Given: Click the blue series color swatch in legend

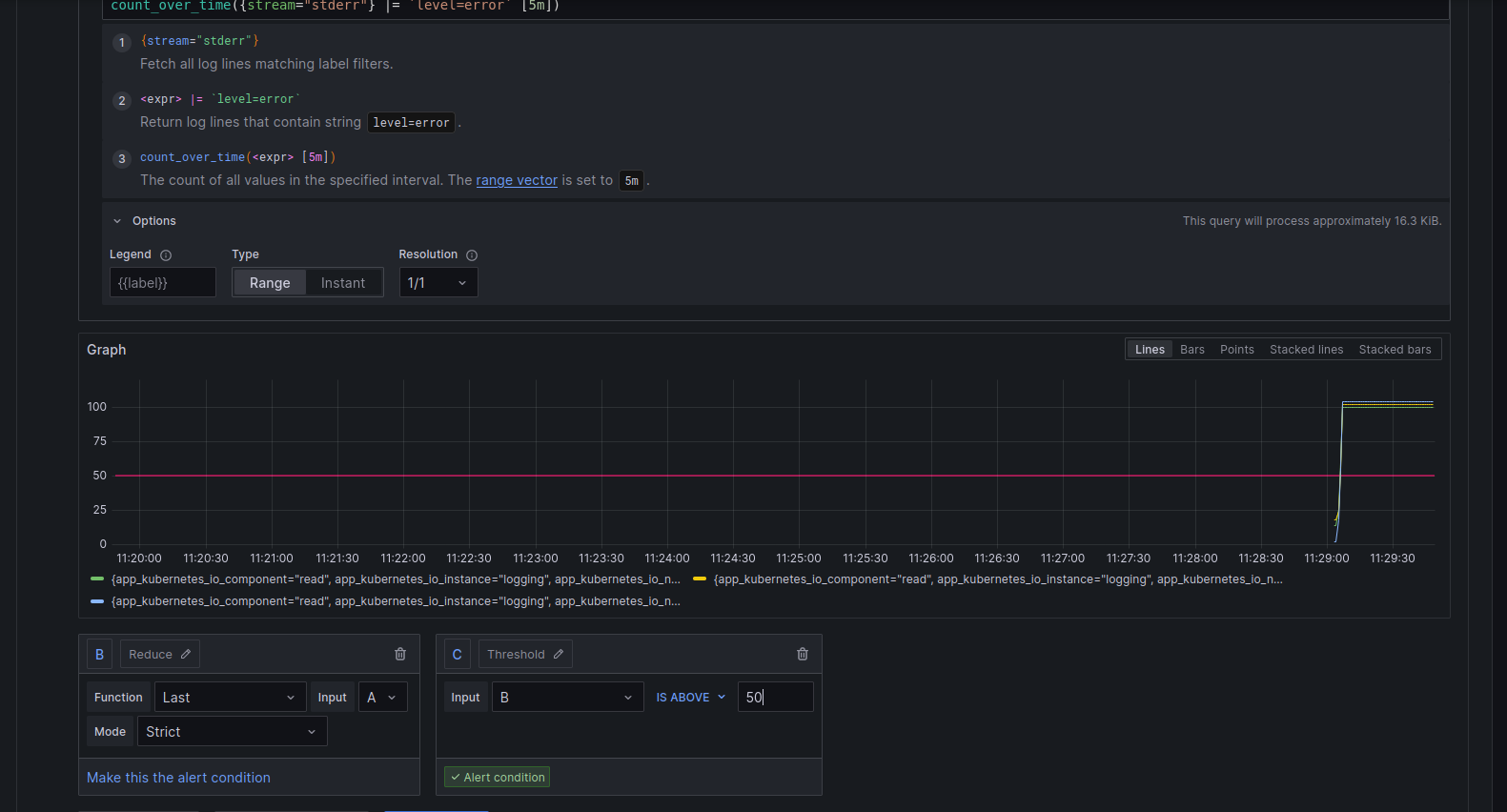Looking at the screenshot, I should [x=97, y=601].
